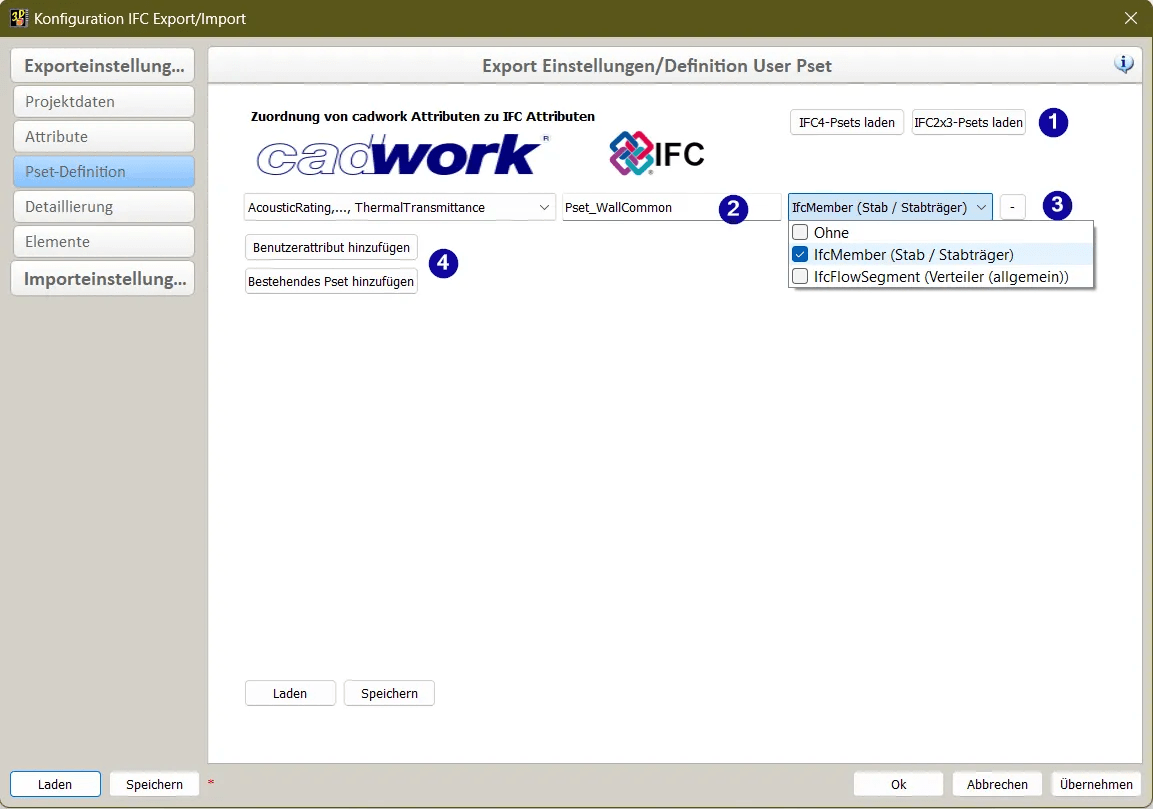This screenshot has width=1153, height=809.
Task: Check the Ohne checkbox option
Action: (x=800, y=232)
